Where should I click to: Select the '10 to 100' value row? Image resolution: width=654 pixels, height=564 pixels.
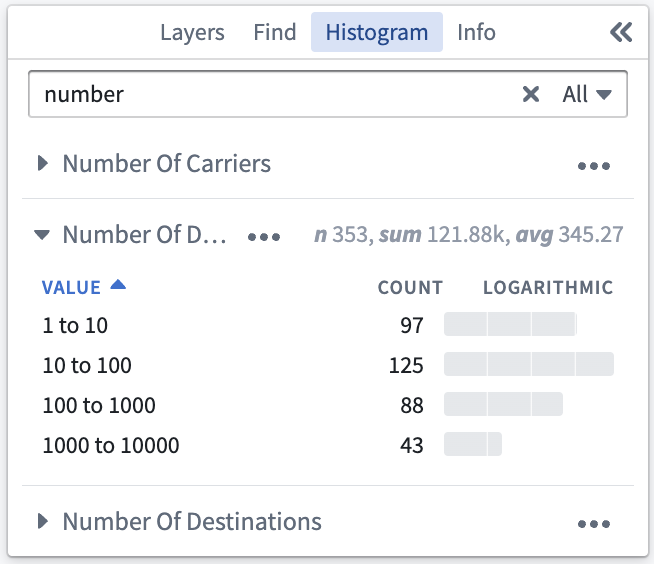point(328,364)
